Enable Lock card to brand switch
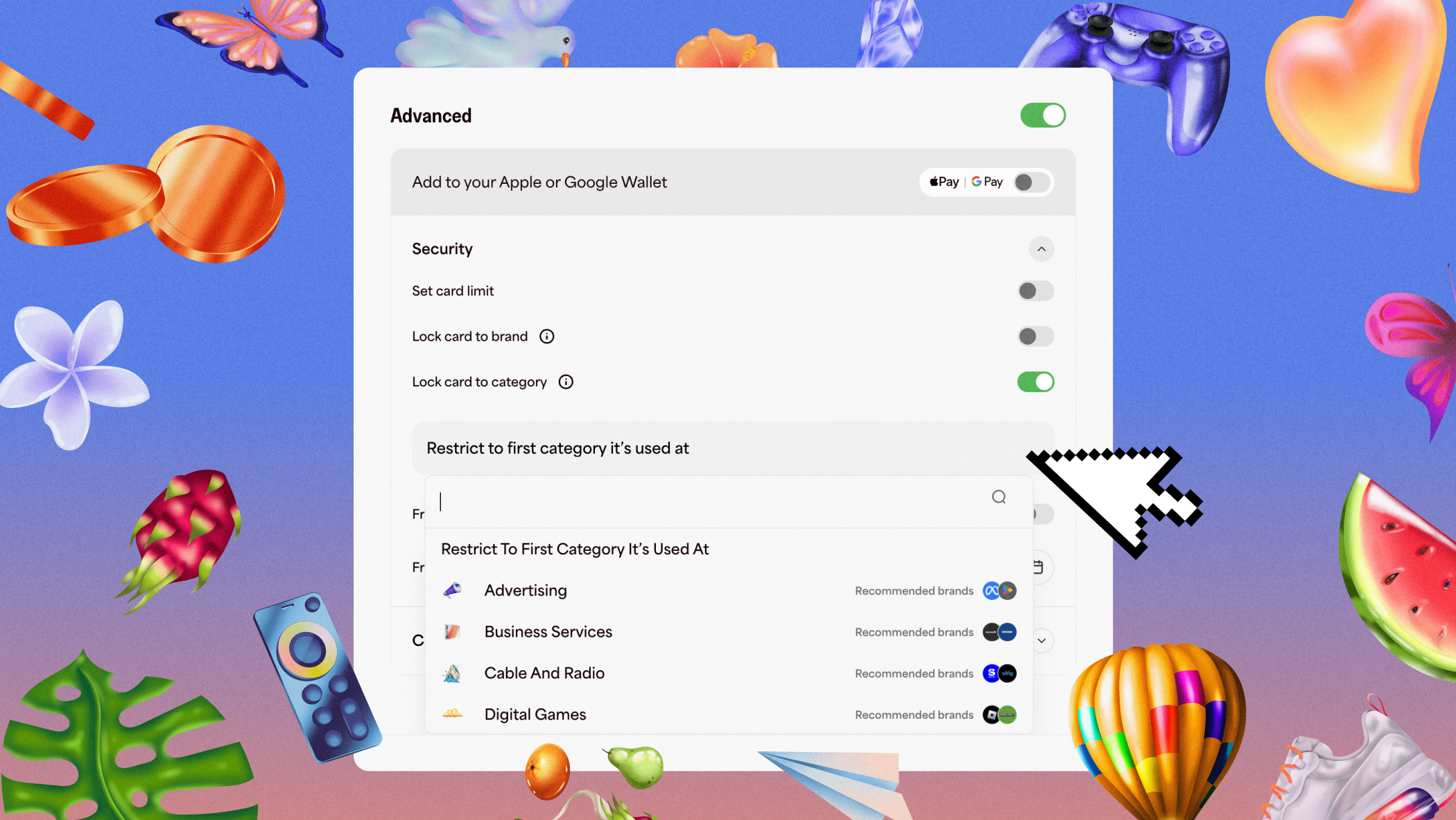This screenshot has height=820, width=1456. click(x=1035, y=336)
